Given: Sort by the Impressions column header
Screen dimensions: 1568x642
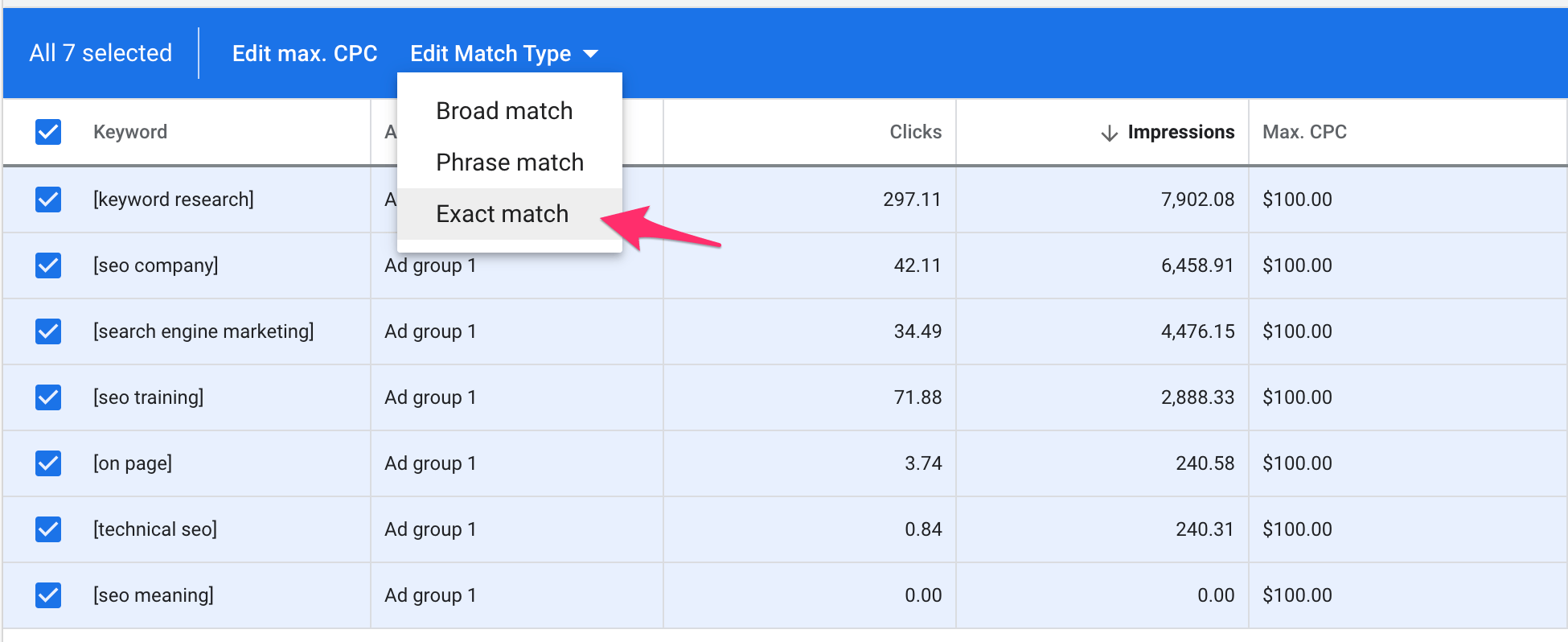Looking at the screenshot, I should coord(1180,132).
